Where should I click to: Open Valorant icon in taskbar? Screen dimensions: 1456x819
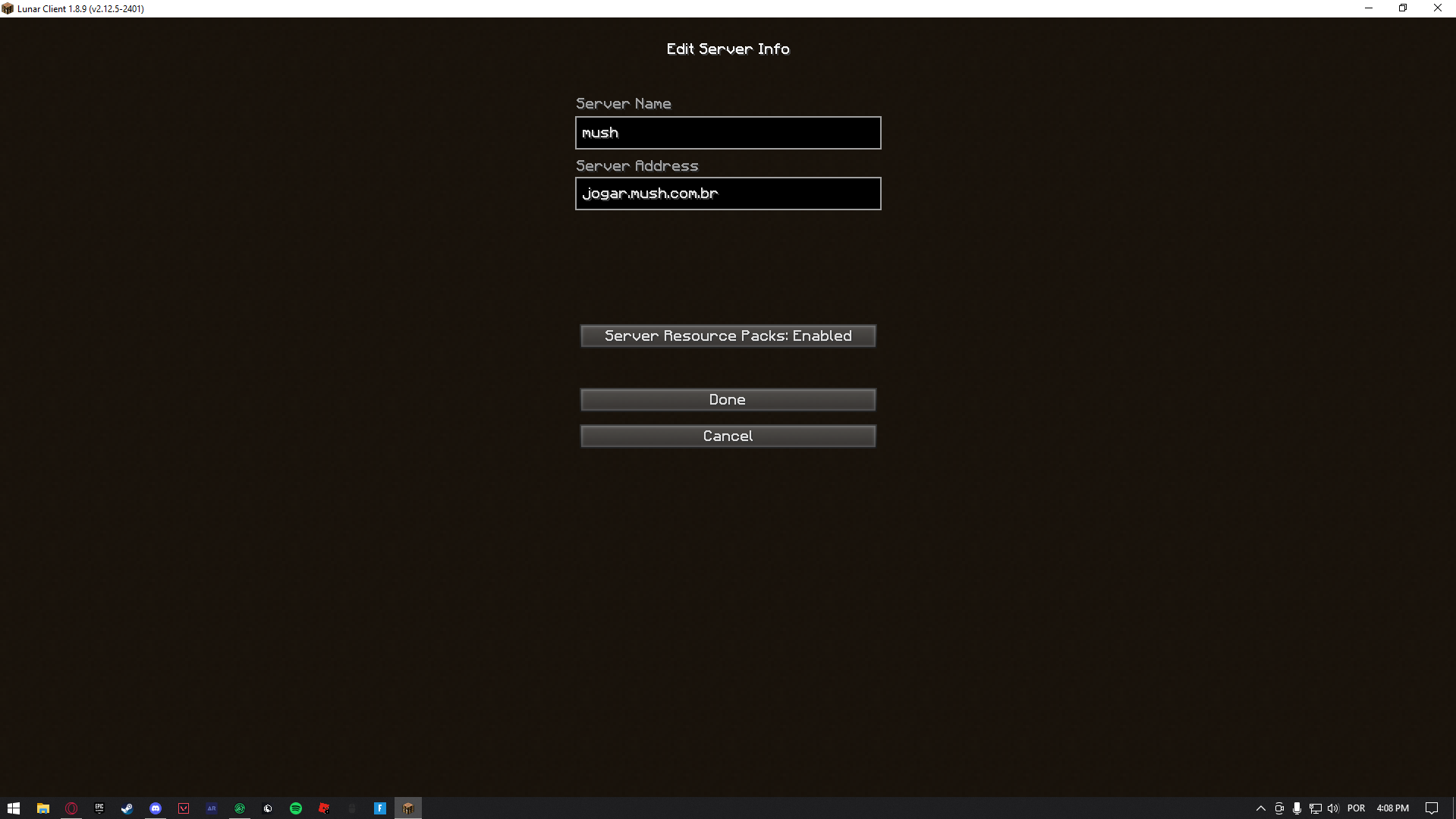184,808
